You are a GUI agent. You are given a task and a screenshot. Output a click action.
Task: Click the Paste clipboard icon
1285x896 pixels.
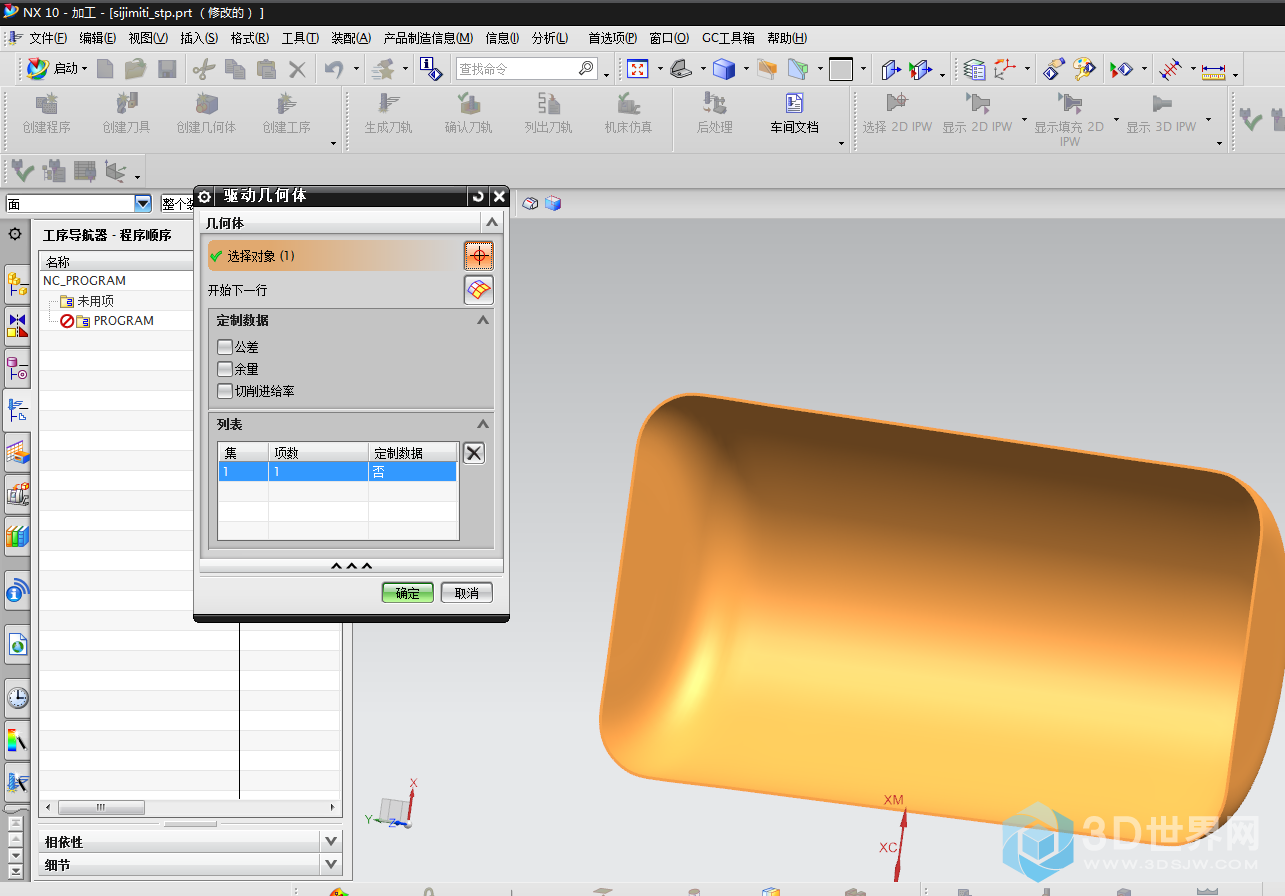266,69
